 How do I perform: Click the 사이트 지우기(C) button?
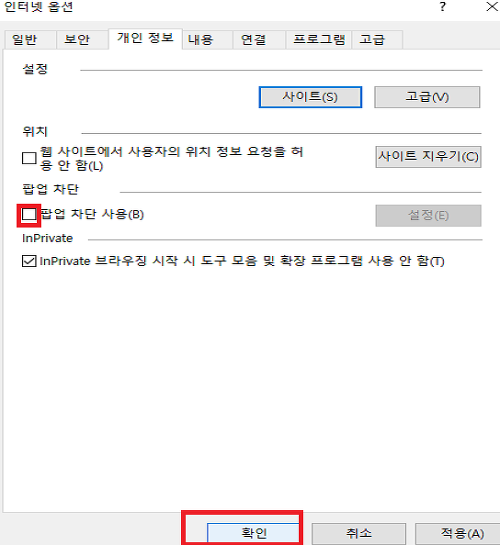(428, 157)
